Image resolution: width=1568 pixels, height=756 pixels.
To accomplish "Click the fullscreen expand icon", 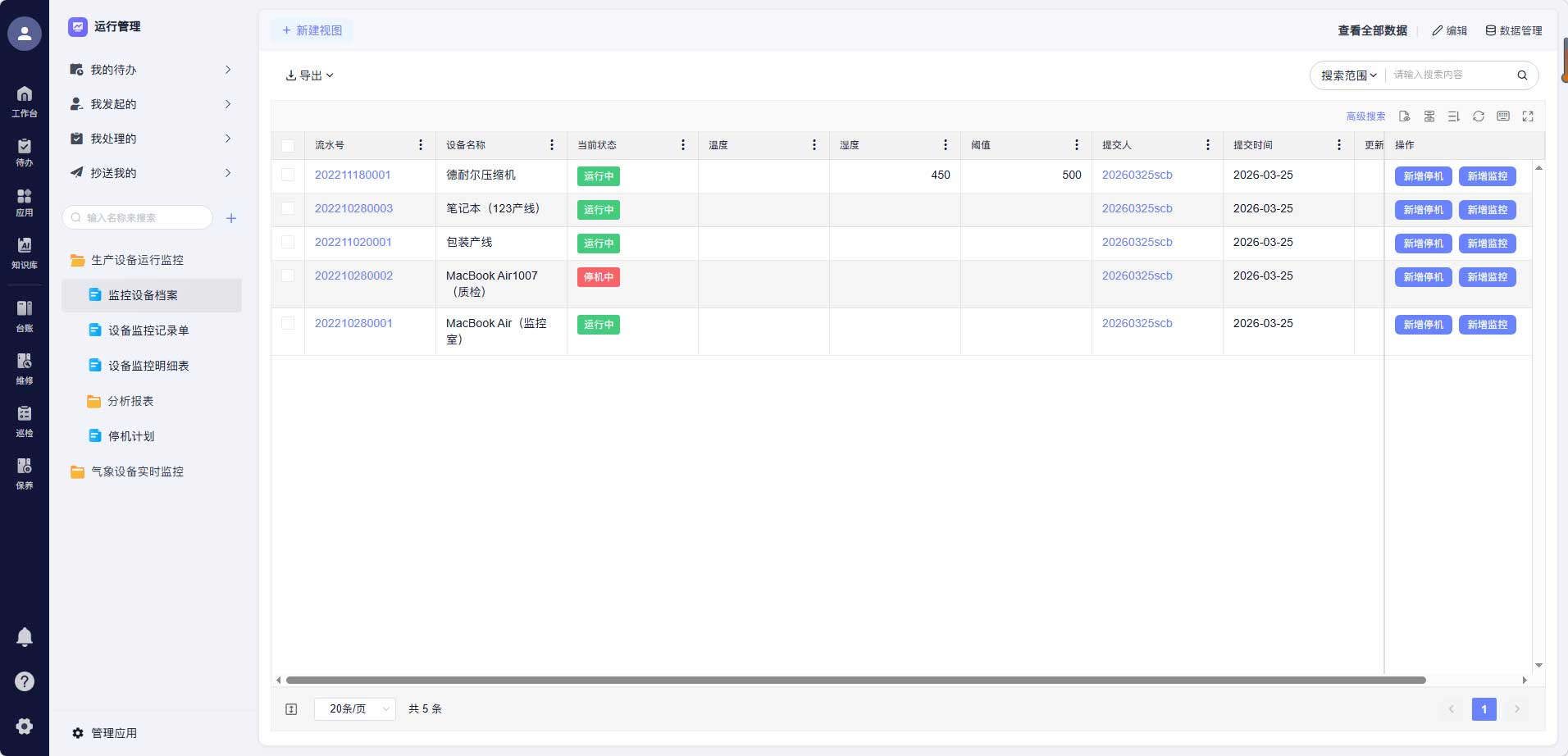I will coord(1527,116).
